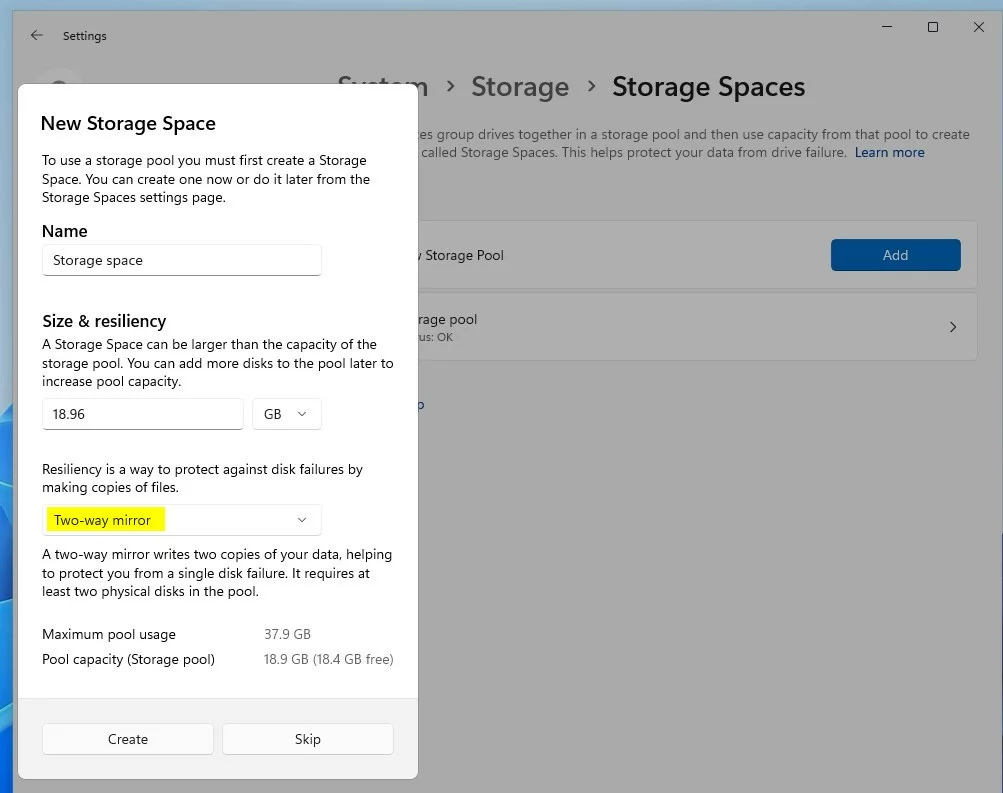Minimize the Settings window
This screenshot has height=793, width=1003.
pos(887,27)
